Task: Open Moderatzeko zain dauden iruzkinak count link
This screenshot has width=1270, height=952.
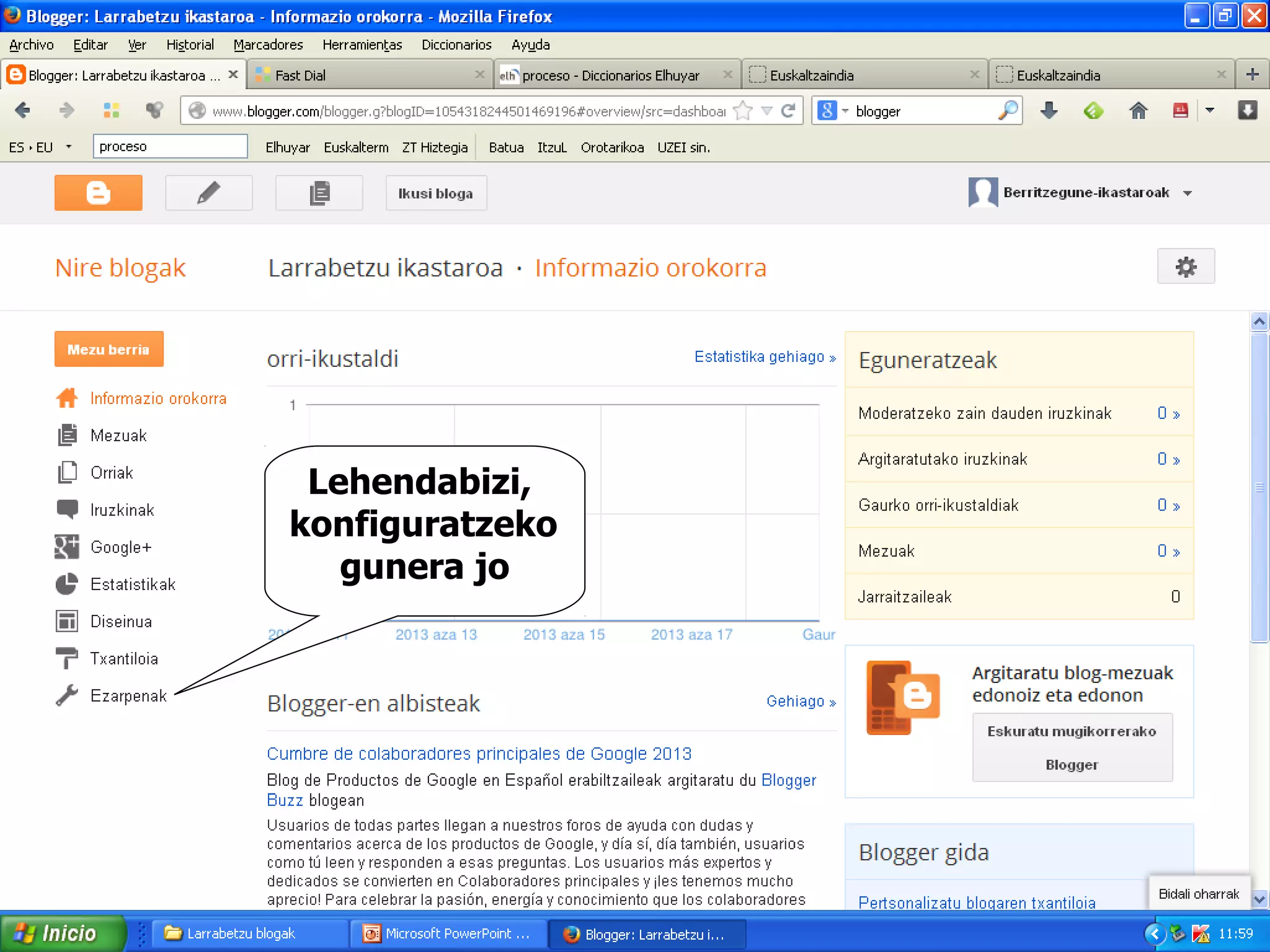Action: (x=1168, y=413)
